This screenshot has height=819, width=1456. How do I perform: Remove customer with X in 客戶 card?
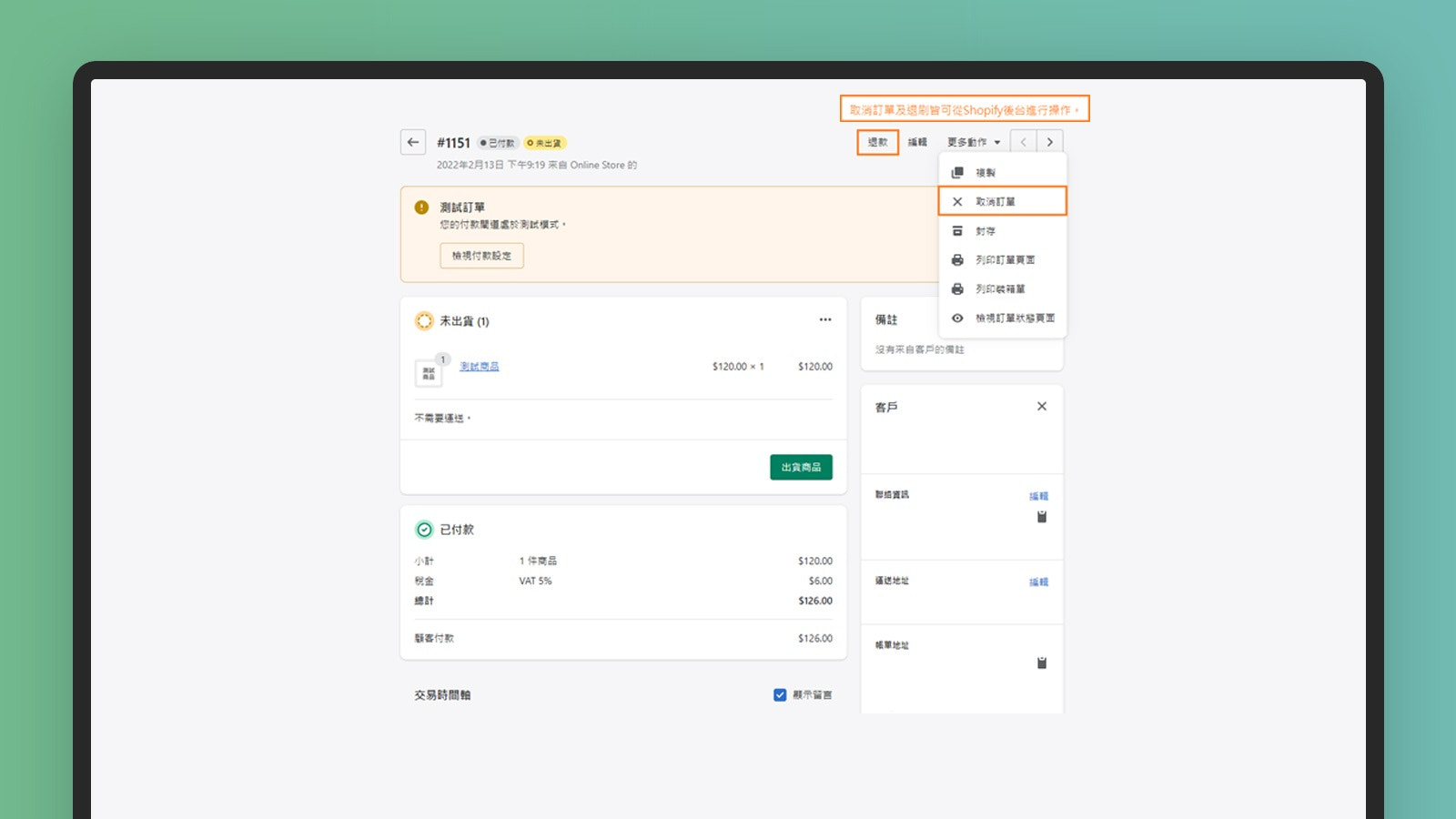1042,406
